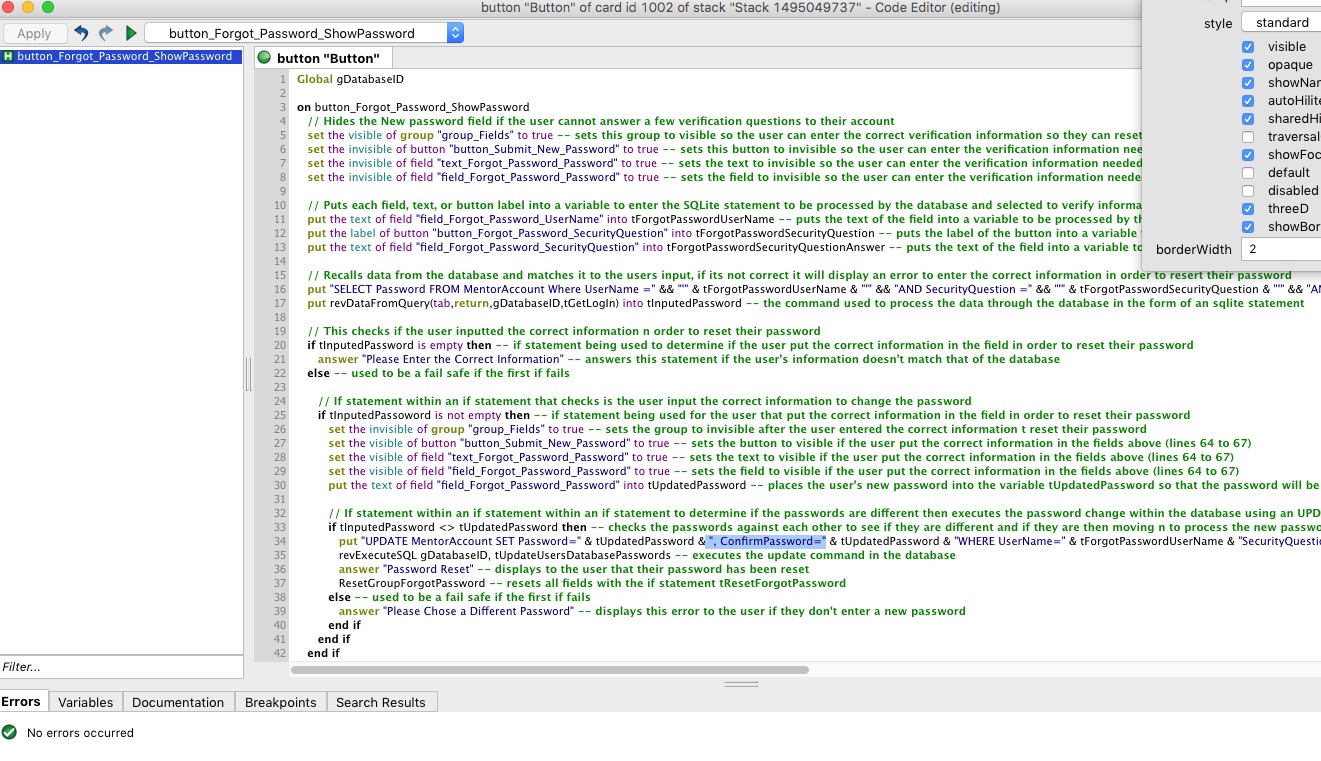This screenshot has width=1321, height=761.
Task: Click the Filter handlers input field
Action: pos(120,667)
